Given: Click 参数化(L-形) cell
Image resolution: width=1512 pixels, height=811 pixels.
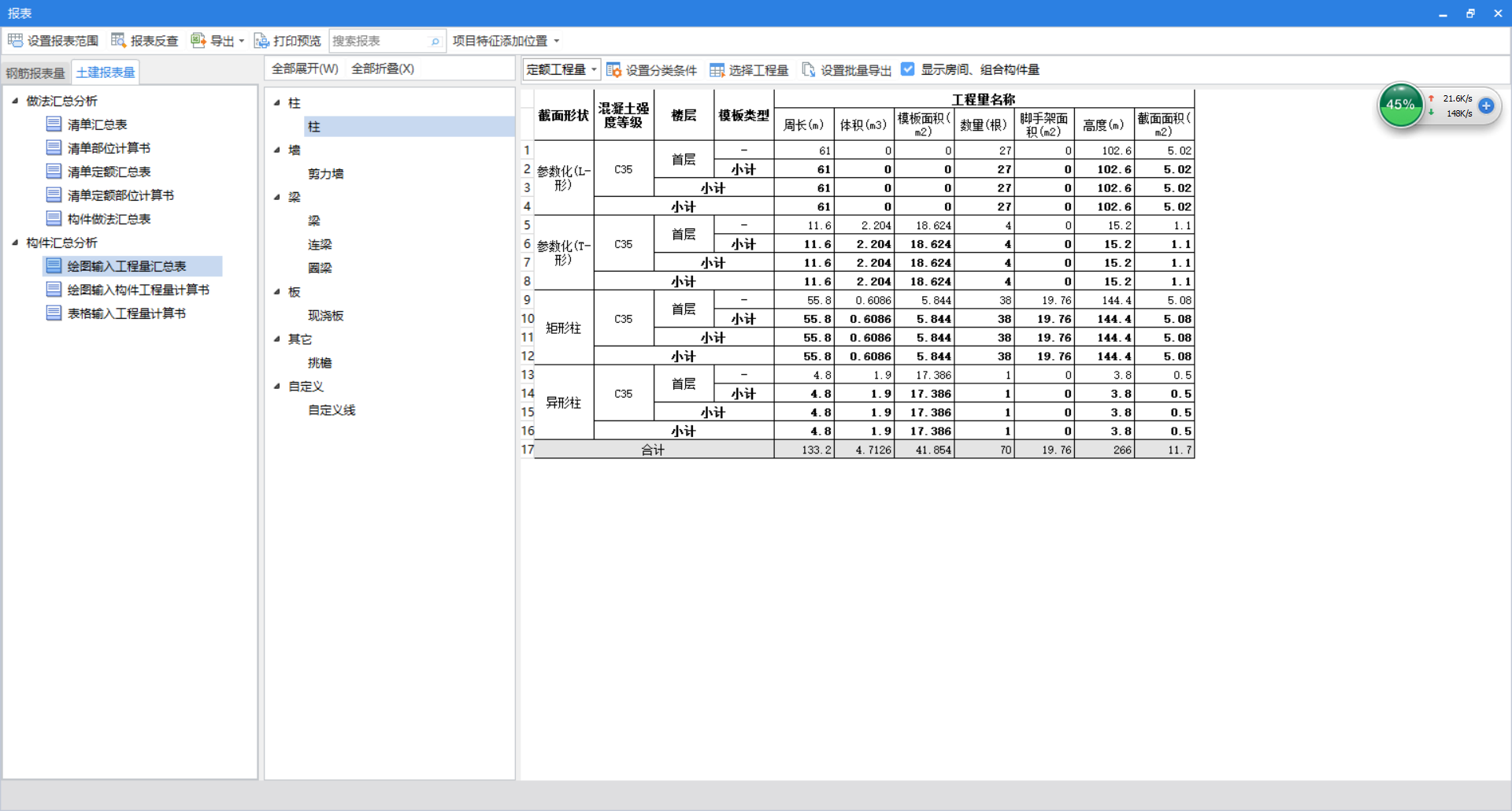Looking at the screenshot, I should point(564,178).
